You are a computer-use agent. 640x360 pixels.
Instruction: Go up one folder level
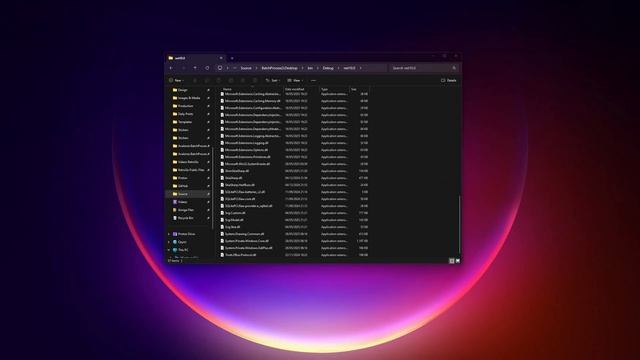point(195,68)
